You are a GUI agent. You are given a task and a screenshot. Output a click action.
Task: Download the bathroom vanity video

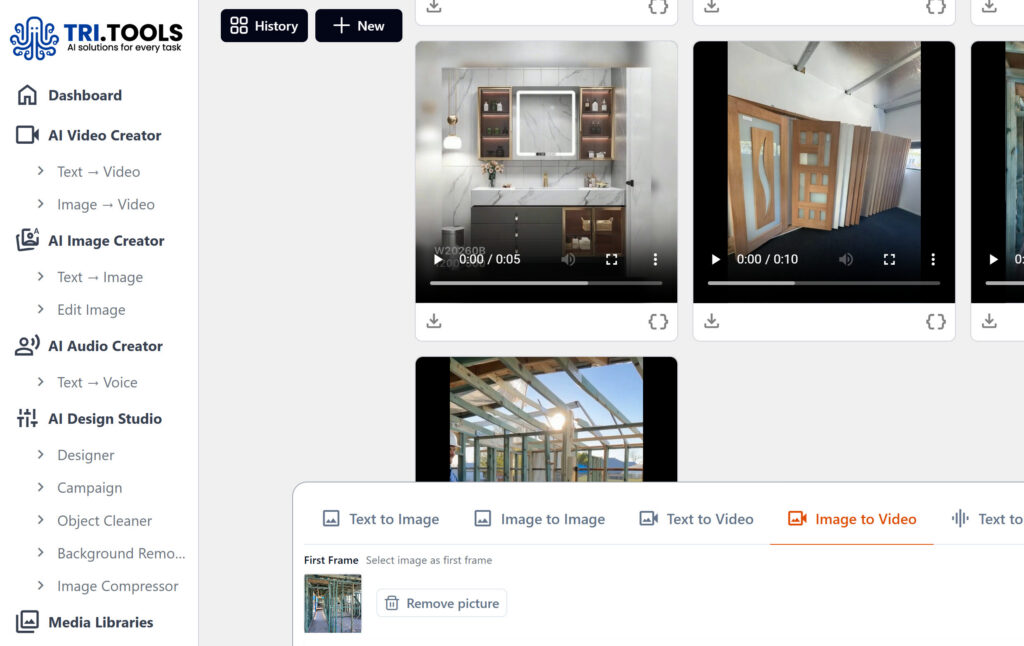click(x=434, y=320)
